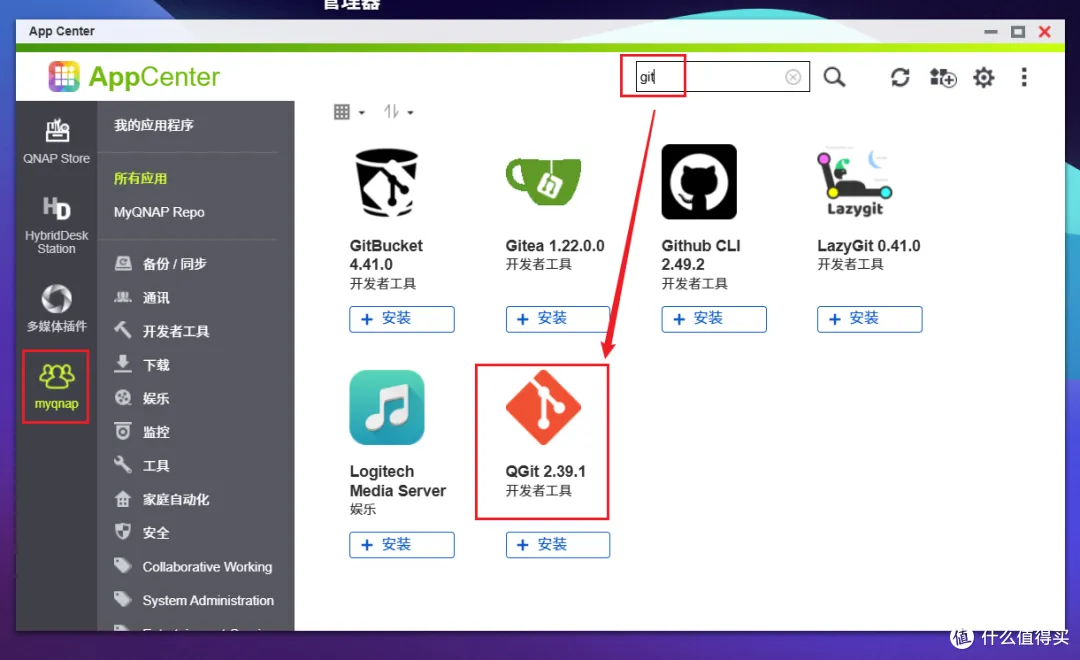Click the AppCenter logo

(x=134, y=76)
